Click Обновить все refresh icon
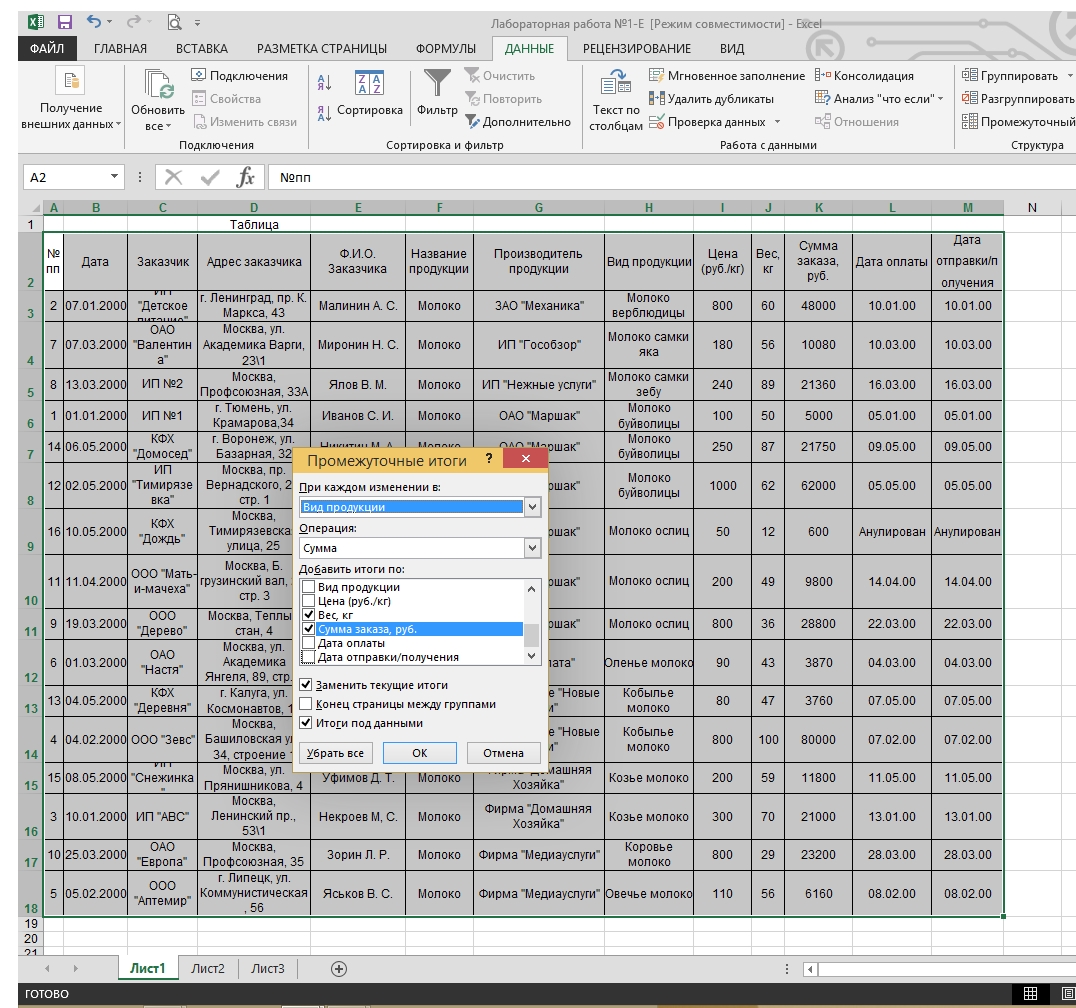The height and width of the screenshot is (1008, 1076). (x=159, y=84)
